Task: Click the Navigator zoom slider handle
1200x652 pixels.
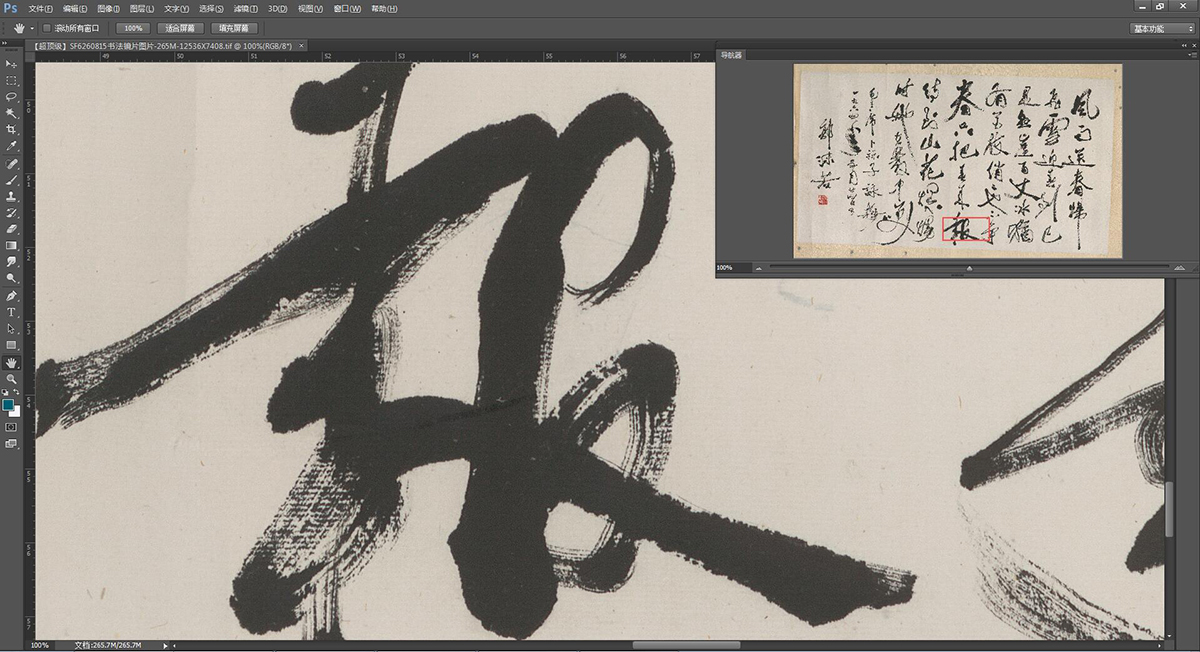Action: coord(969,268)
